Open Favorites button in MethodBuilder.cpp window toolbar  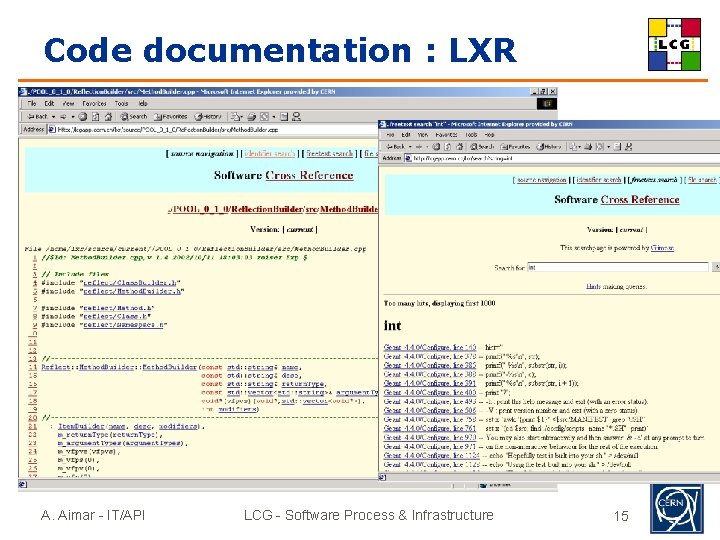pyautogui.click(x=170, y=117)
